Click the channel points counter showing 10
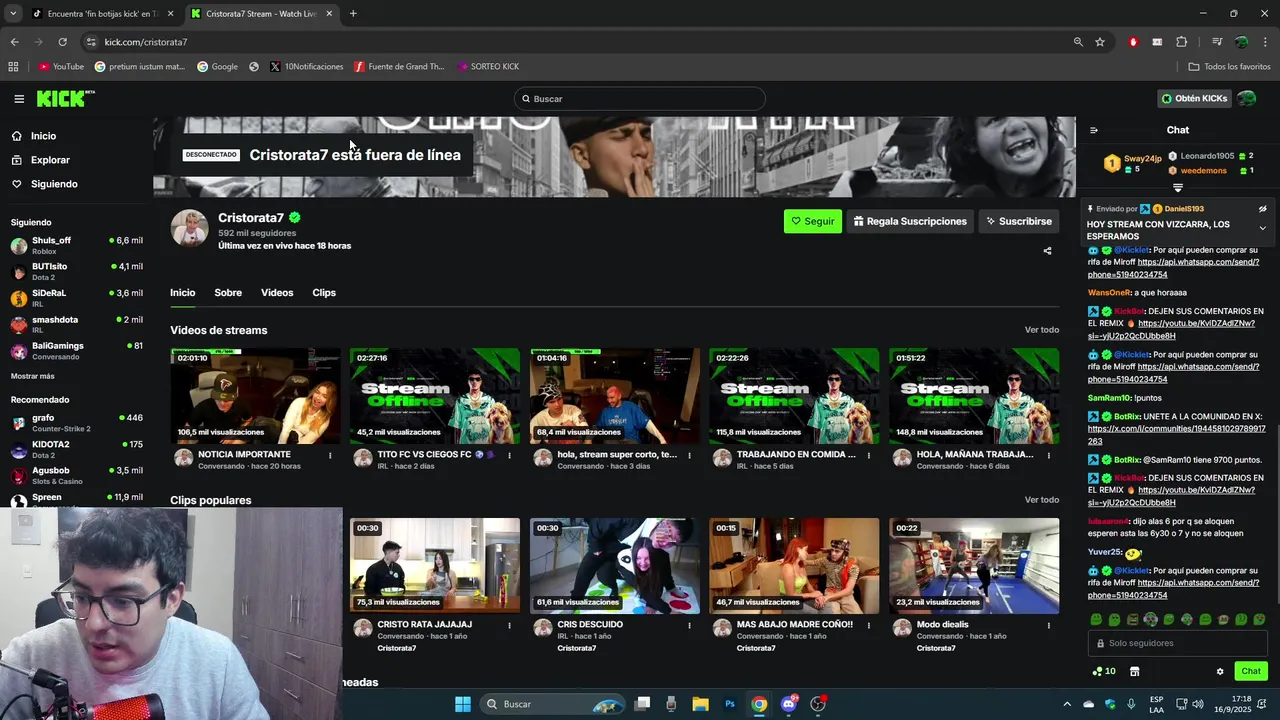The height and width of the screenshot is (720, 1280). pyautogui.click(x=1104, y=671)
